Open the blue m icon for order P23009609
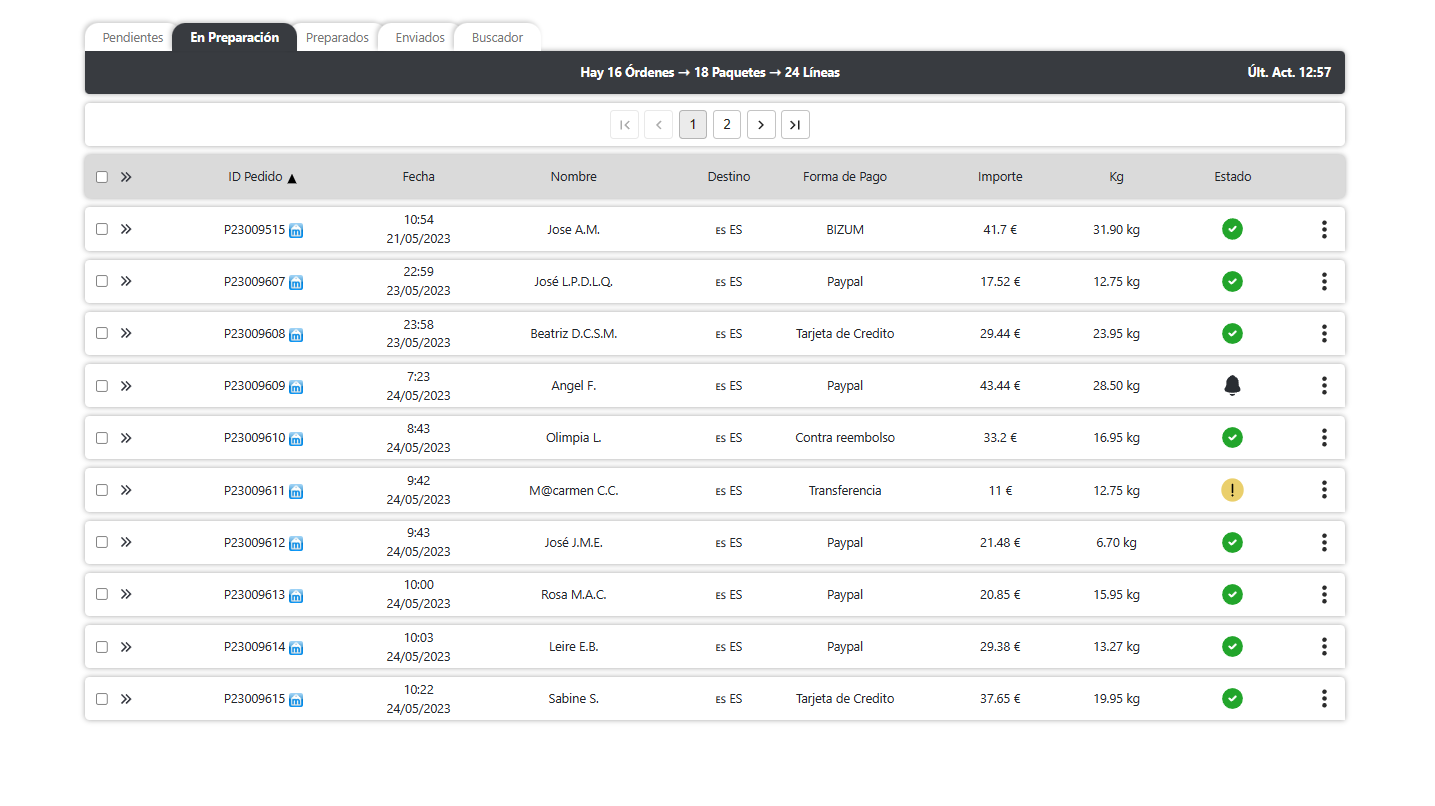The image size is (1435, 806). [296, 387]
